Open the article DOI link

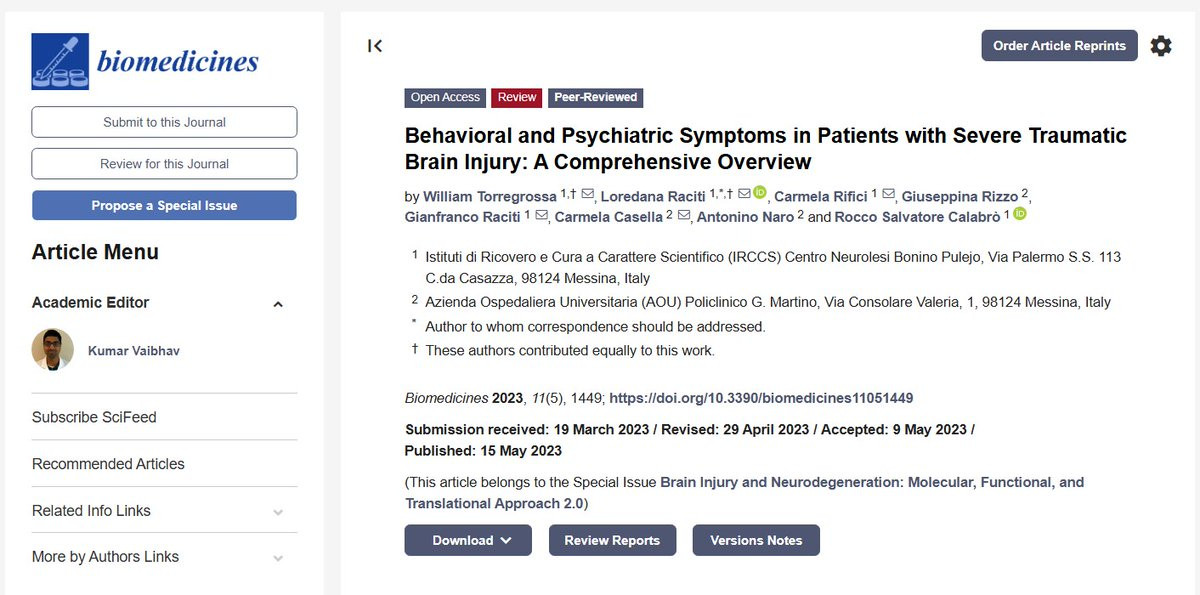click(761, 398)
